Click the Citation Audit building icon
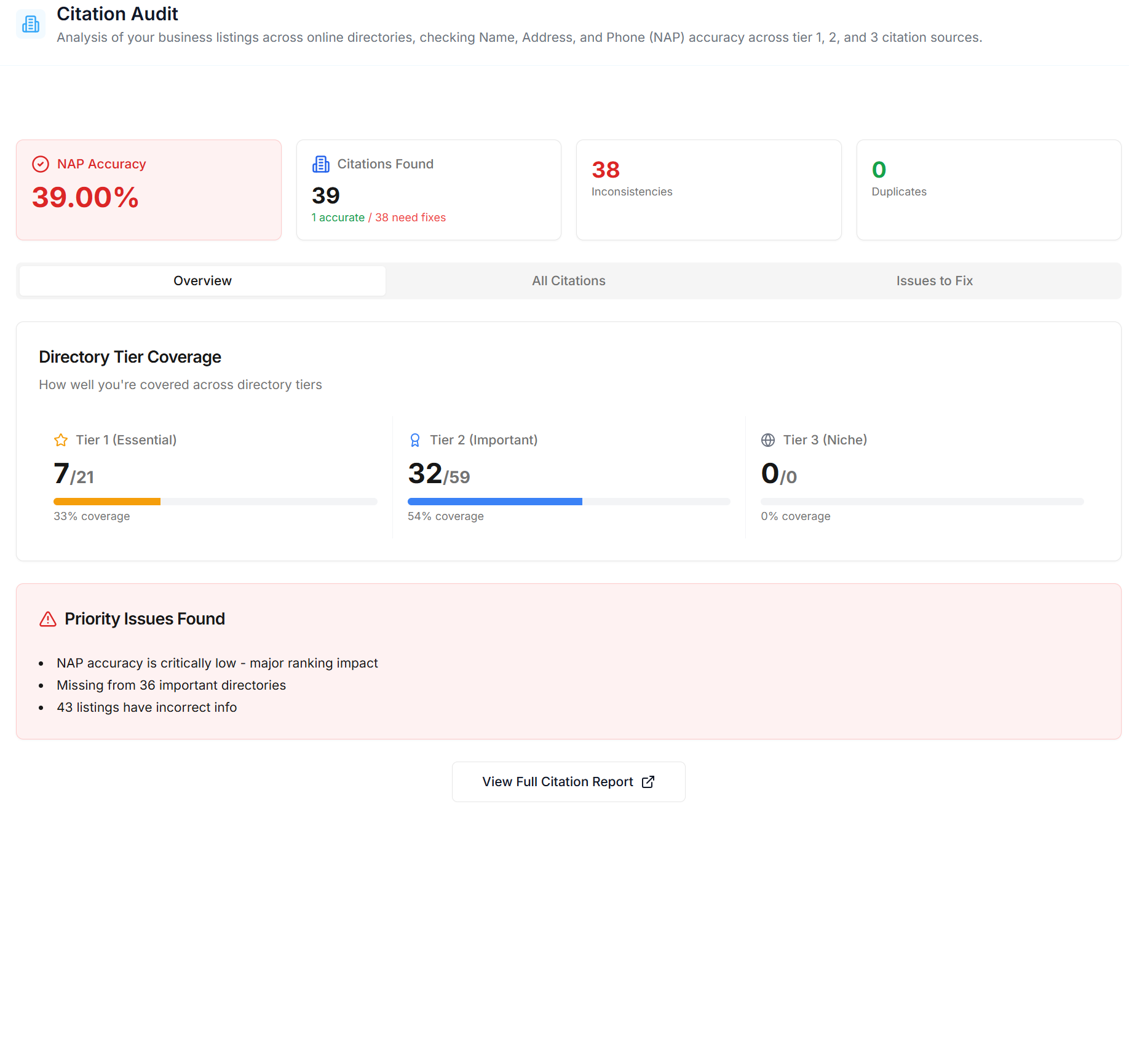Image resolution: width=1129 pixels, height=1064 pixels. (30, 23)
